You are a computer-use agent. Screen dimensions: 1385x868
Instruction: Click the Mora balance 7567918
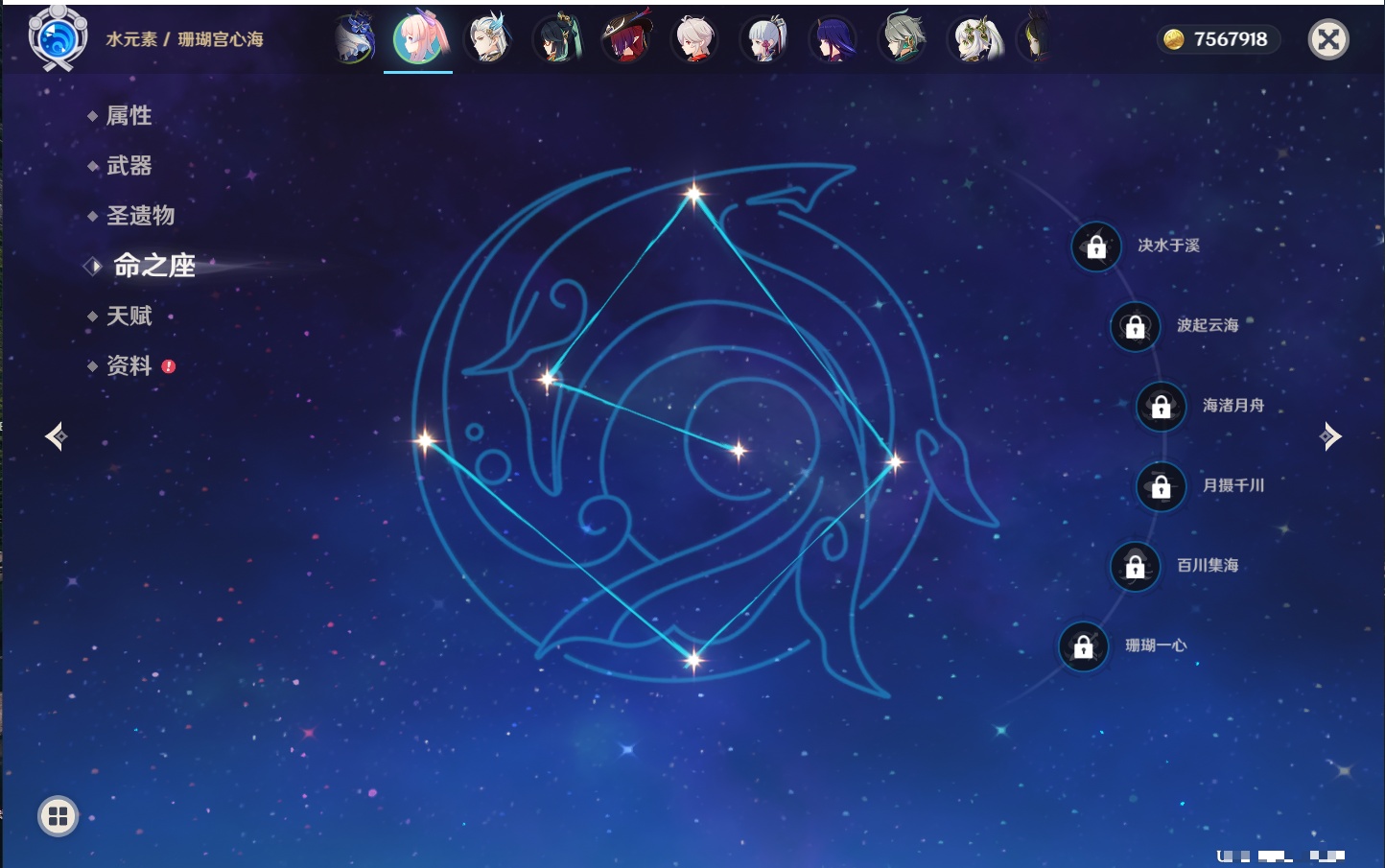coord(1231,39)
